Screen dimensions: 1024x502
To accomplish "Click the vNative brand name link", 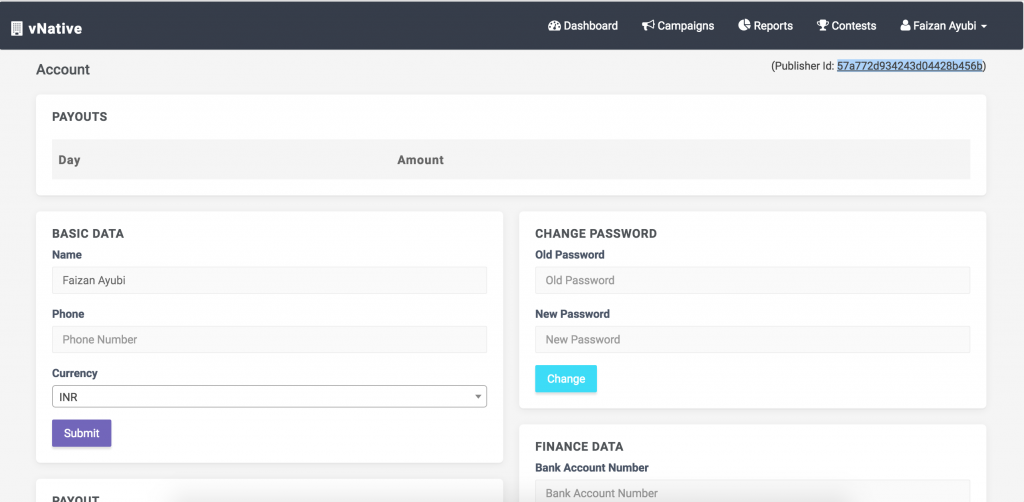I will 55,29.
